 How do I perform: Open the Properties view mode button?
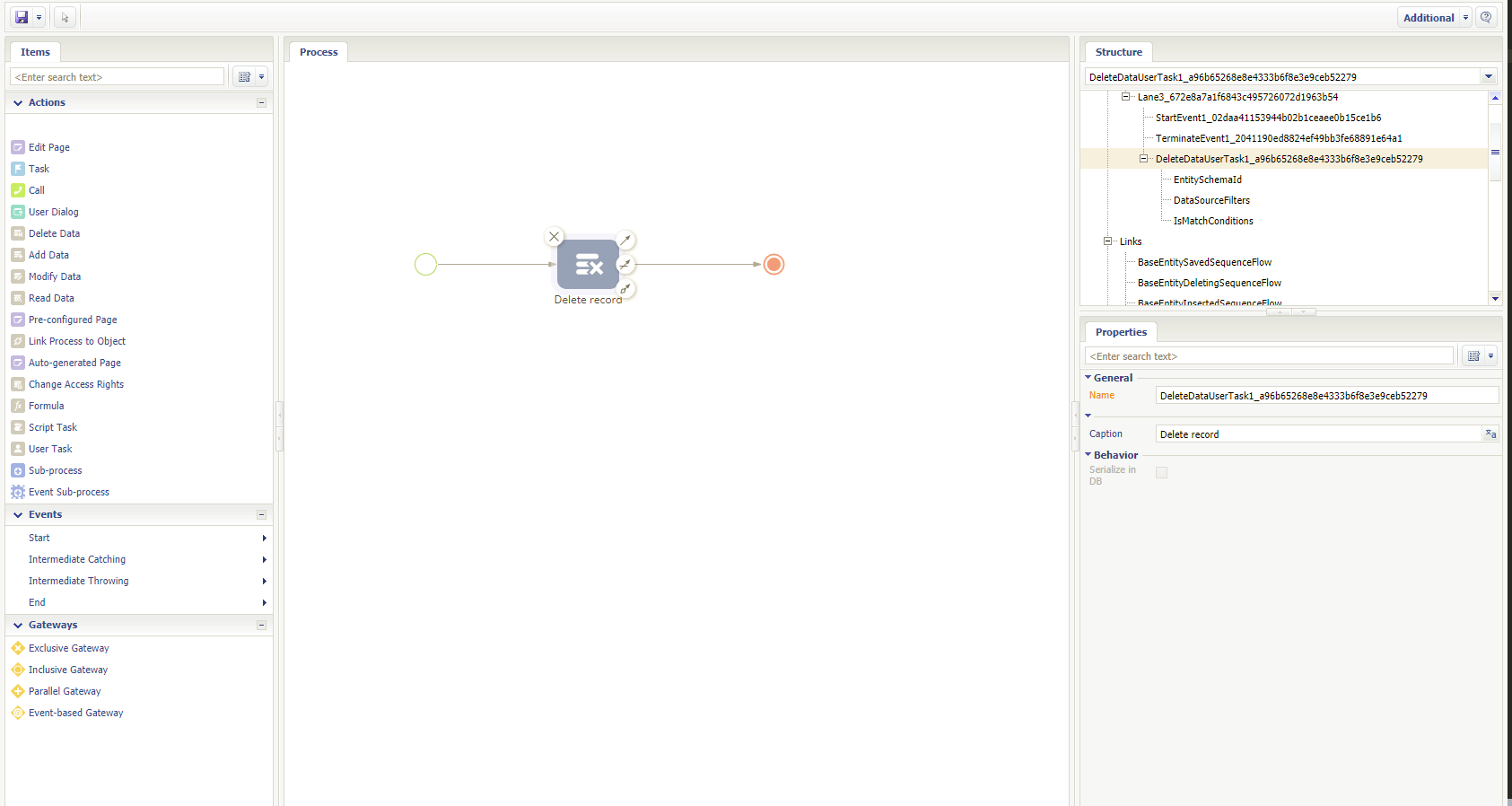click(x=1480, y=356)
